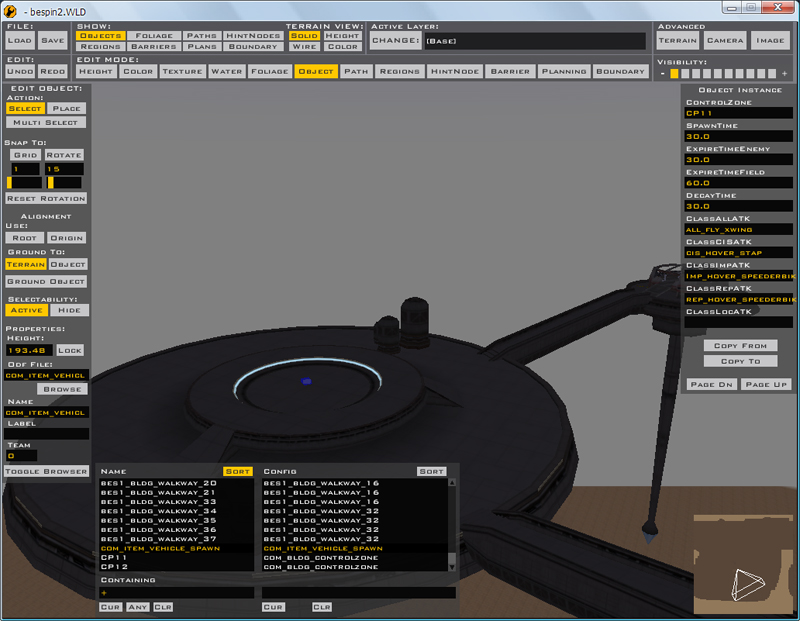Click Page Dn button

(x=711, y=384)
